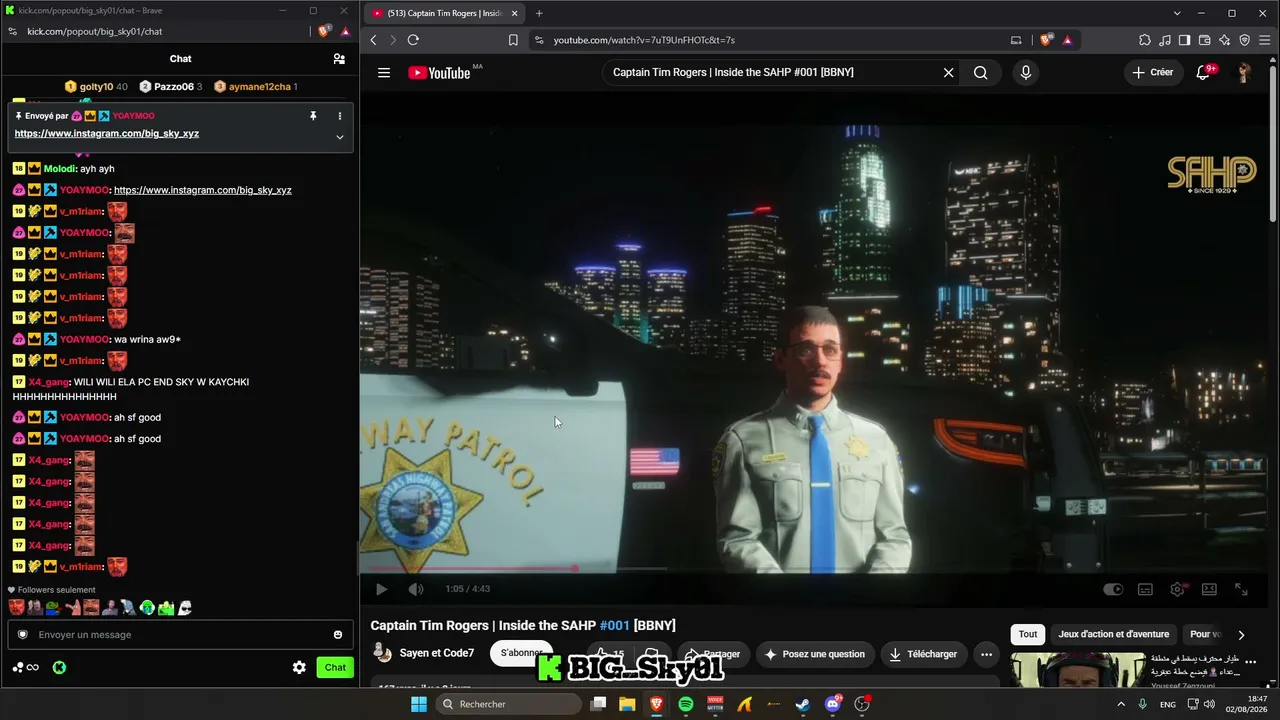Open pinned message three-dot options

point(339,116)
